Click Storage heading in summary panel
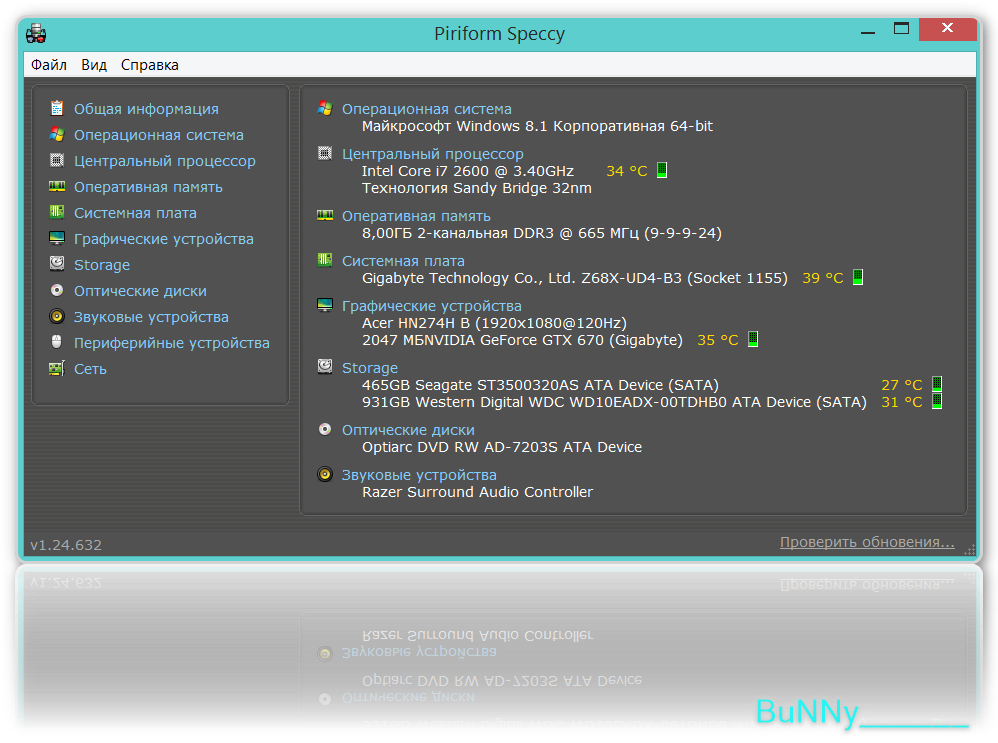The width and height of the screenshot is (998, 743). (370, 368)
